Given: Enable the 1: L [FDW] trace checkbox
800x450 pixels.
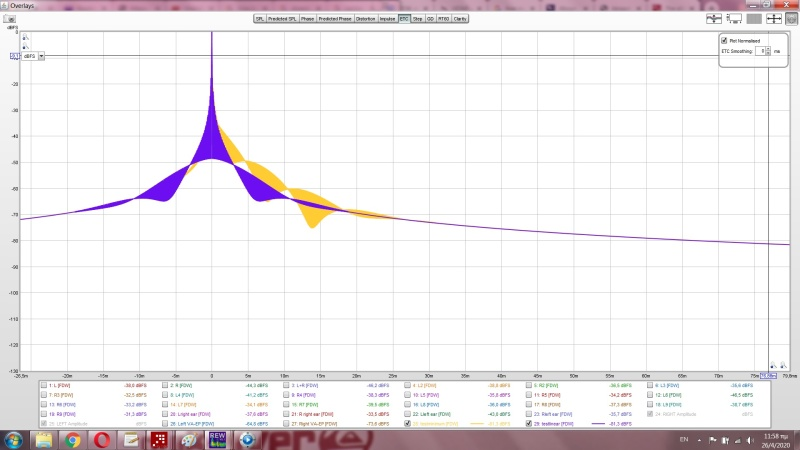Looking at the screenshot, I should tap(43, 385).
